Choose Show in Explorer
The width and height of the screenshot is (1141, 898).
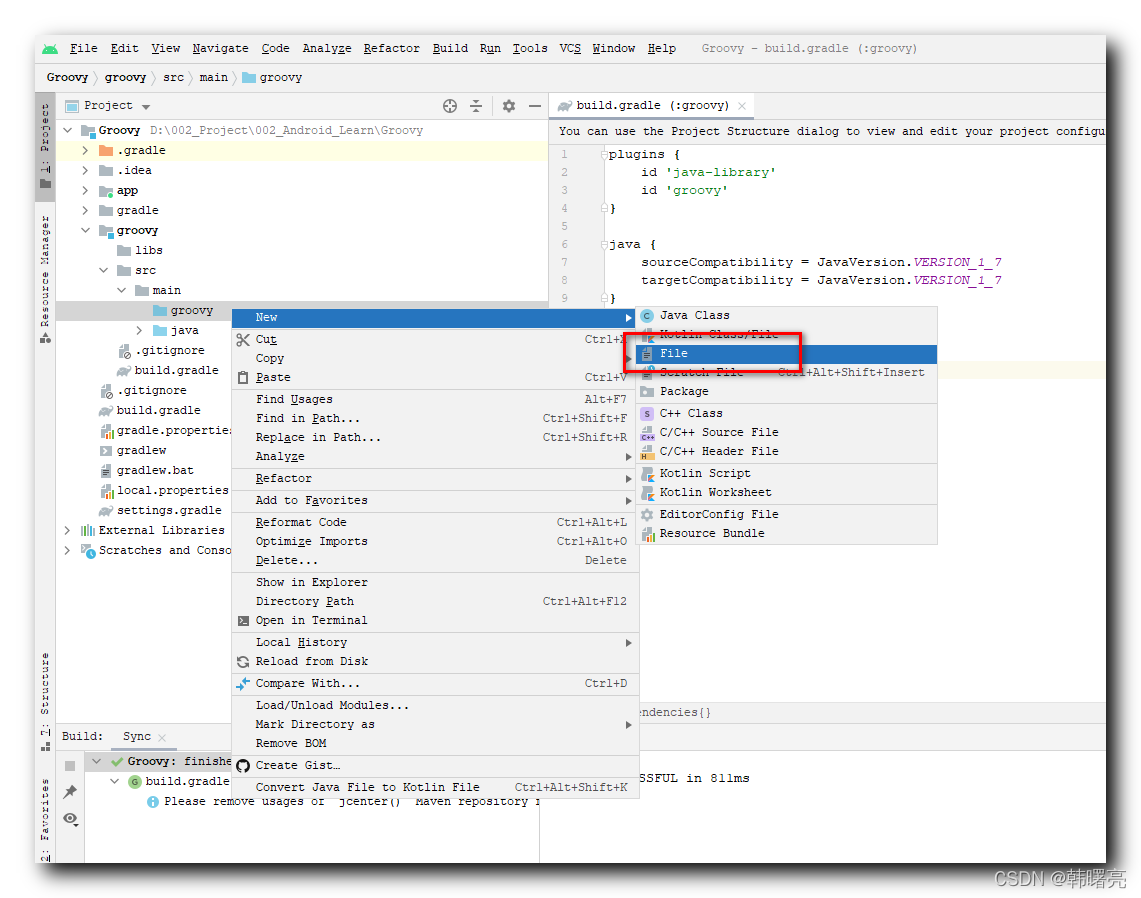pyautogui.click(x=435, y=583)
